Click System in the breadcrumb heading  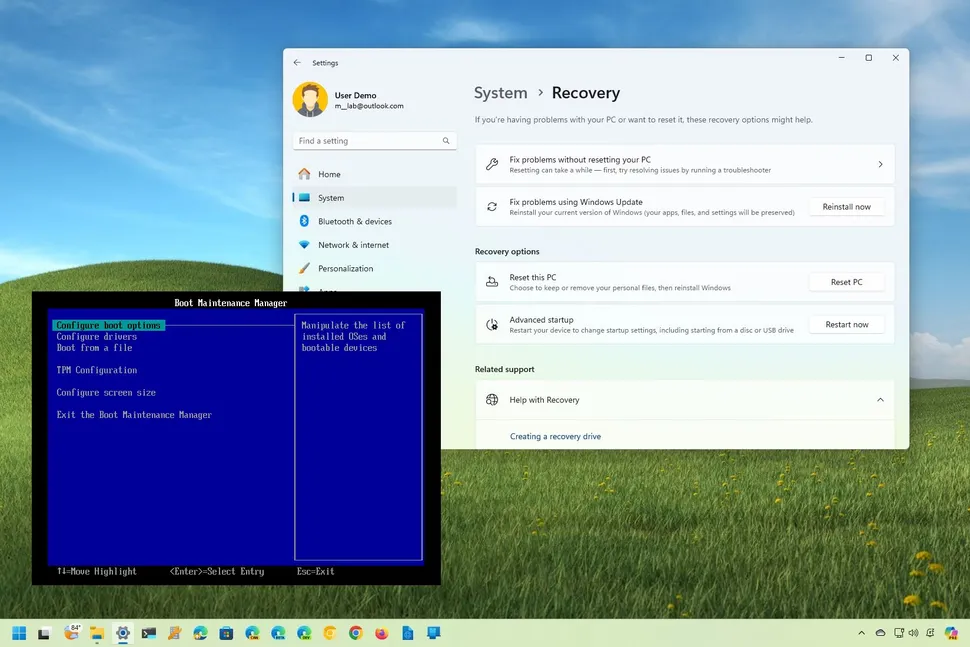point(500,93)
